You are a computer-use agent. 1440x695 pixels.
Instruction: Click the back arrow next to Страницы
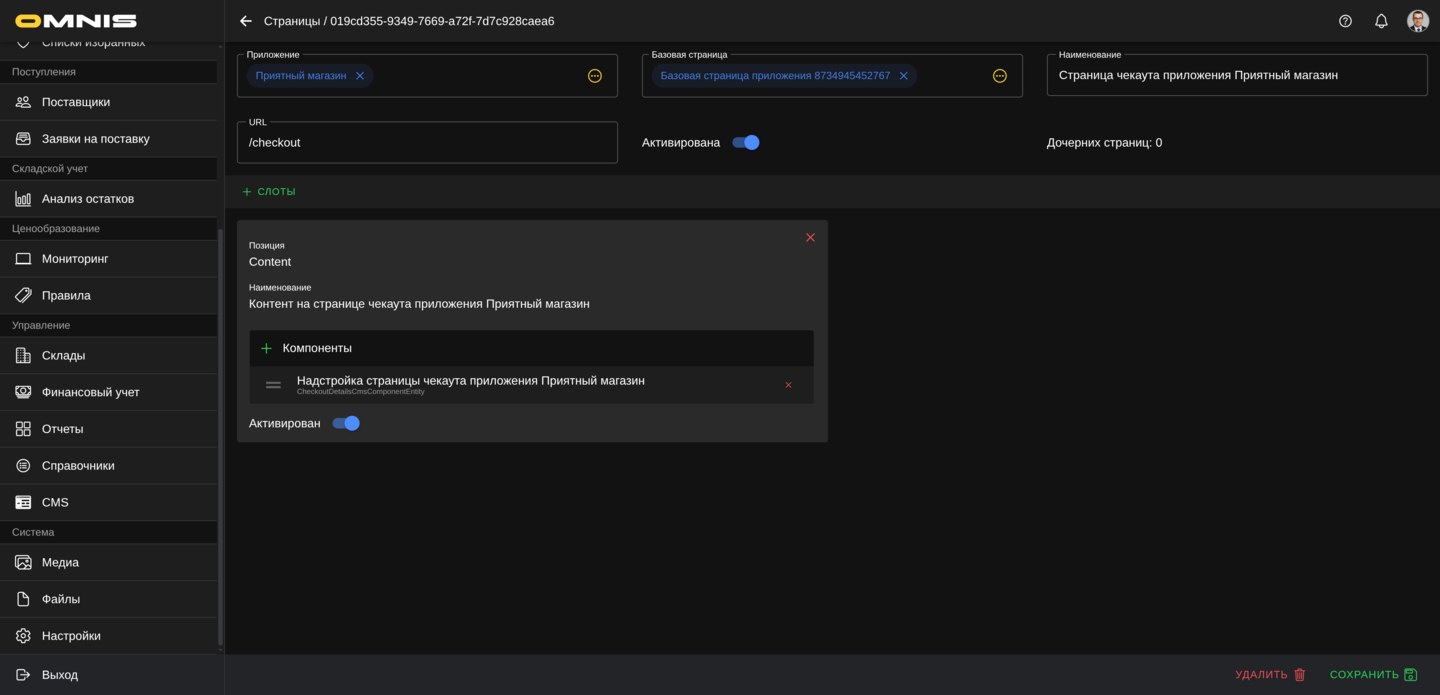coord(246,21)
